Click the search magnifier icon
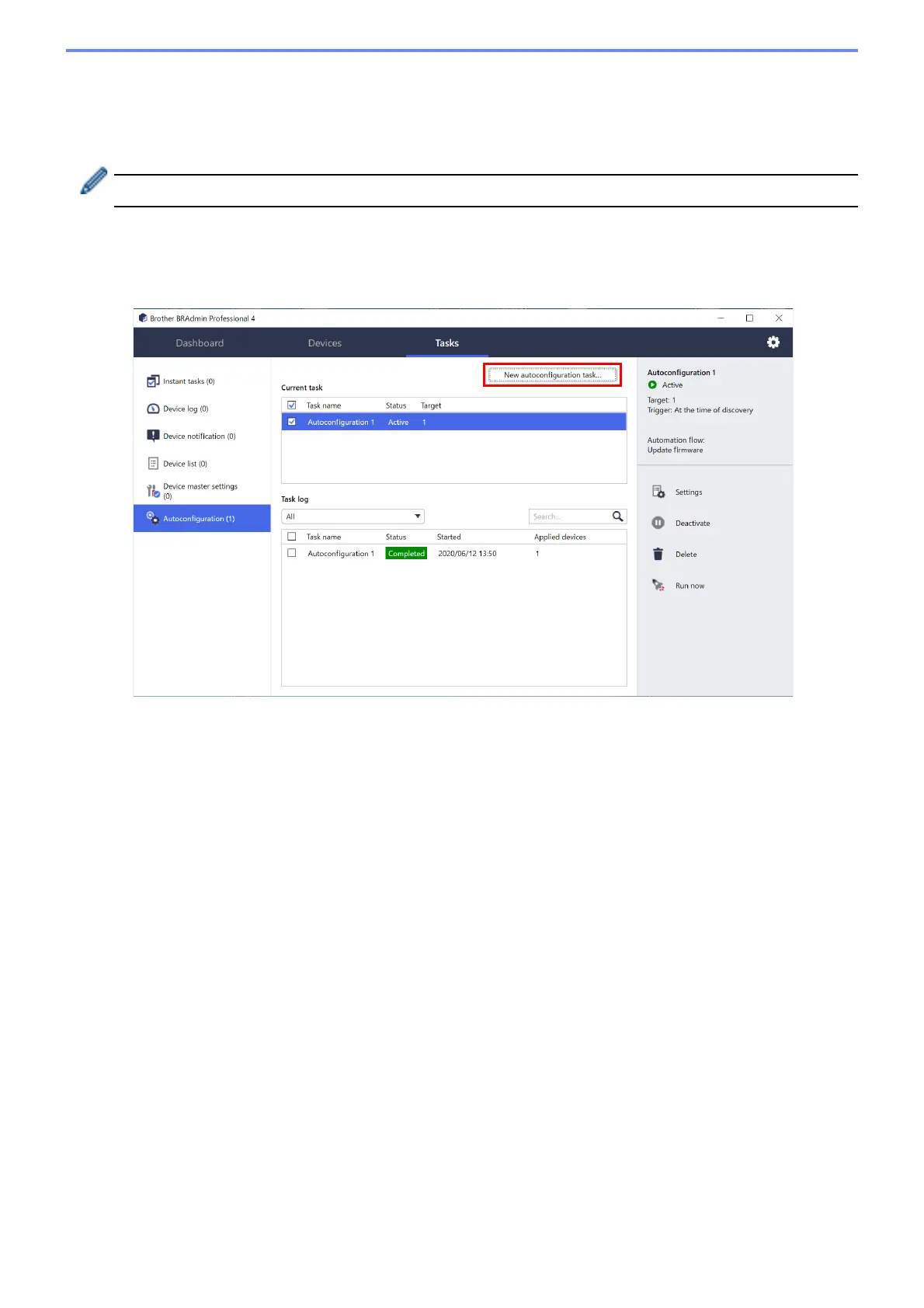This screenshot has width=924, height=1308. (618, 517)
